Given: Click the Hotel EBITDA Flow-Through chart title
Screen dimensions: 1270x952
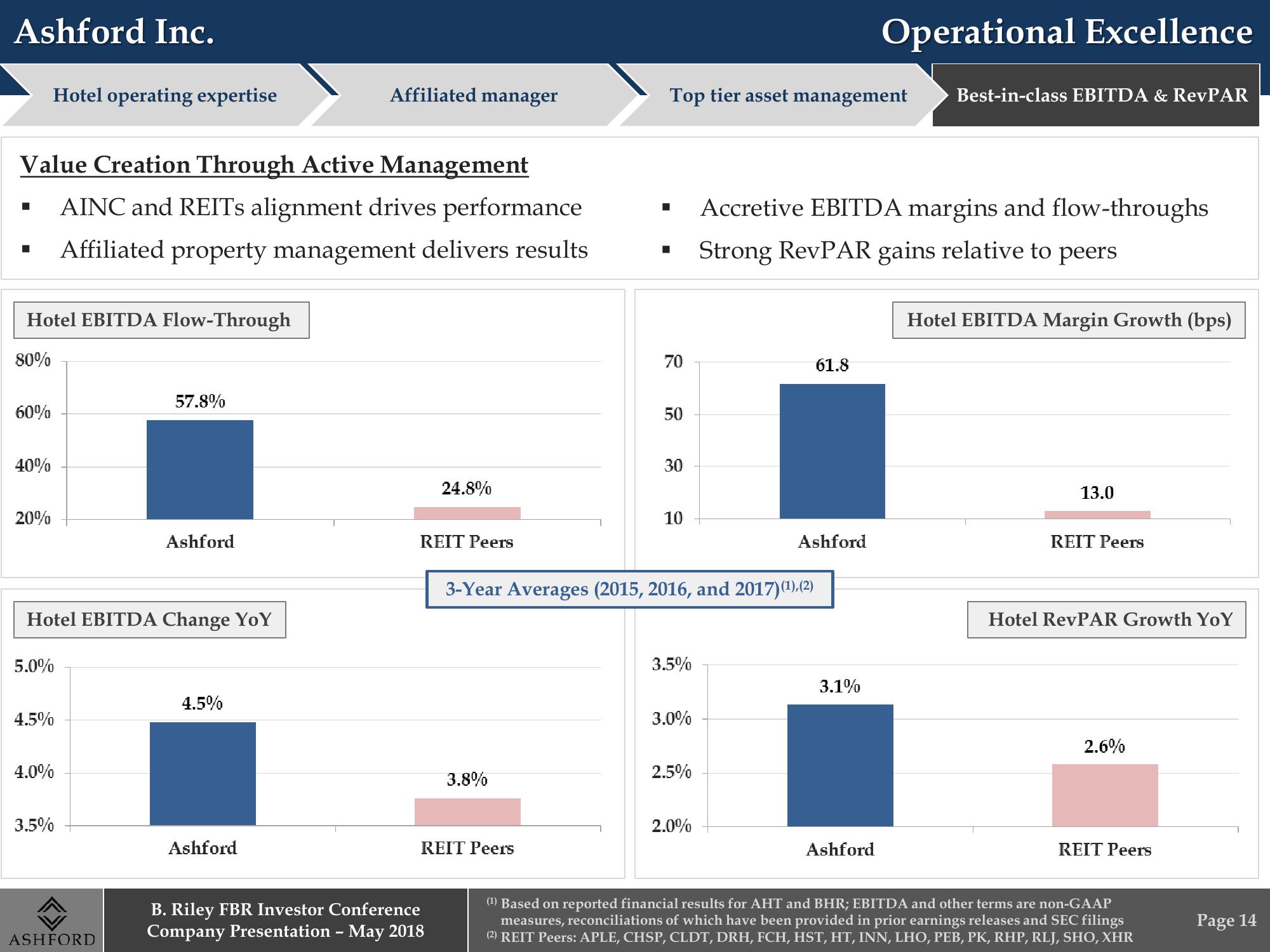Looking at the screenshot, I should tap(161, 320).
